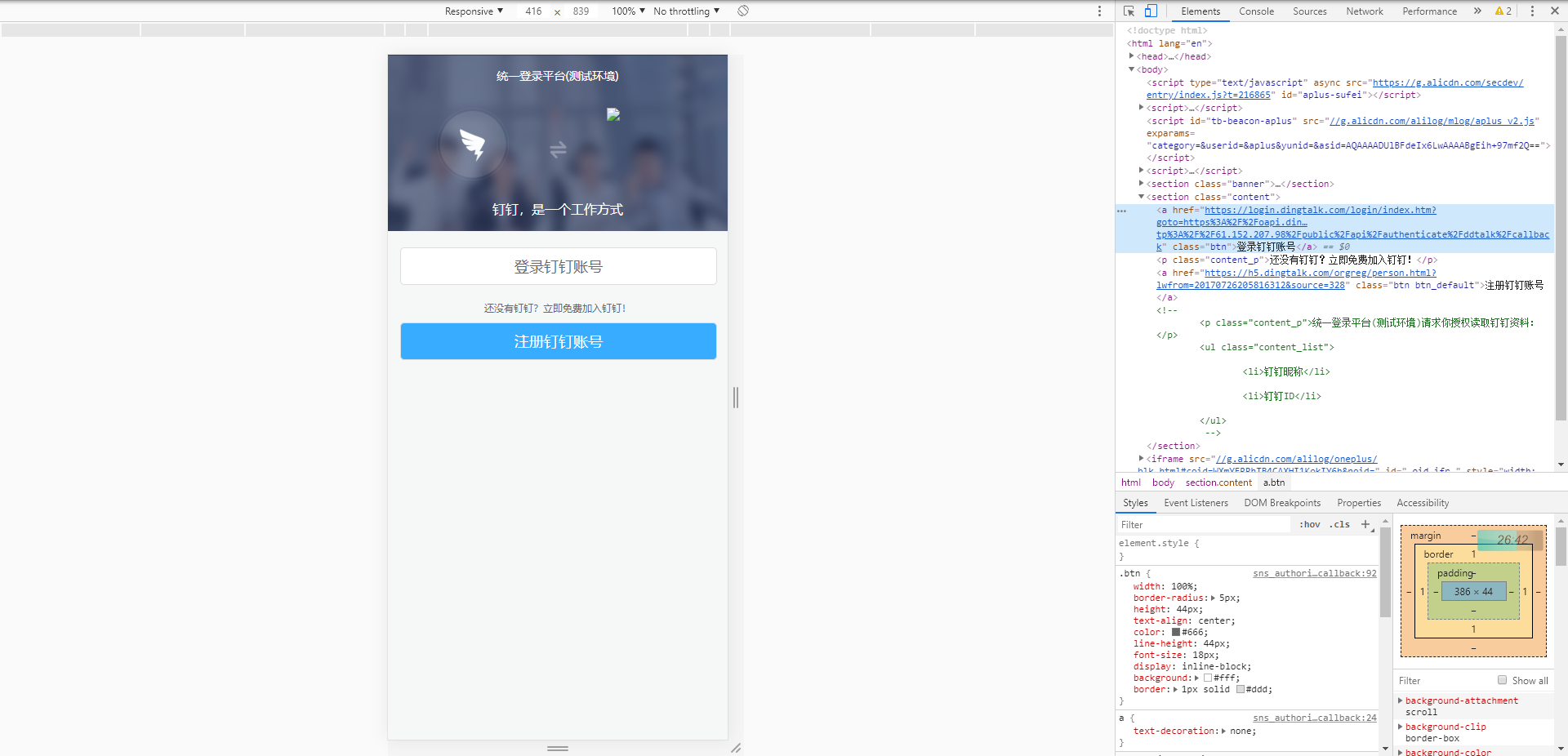Expand the background shorthand in .btn rule
Viewport: 1568px width, 756px height.
coord(1197,678)
